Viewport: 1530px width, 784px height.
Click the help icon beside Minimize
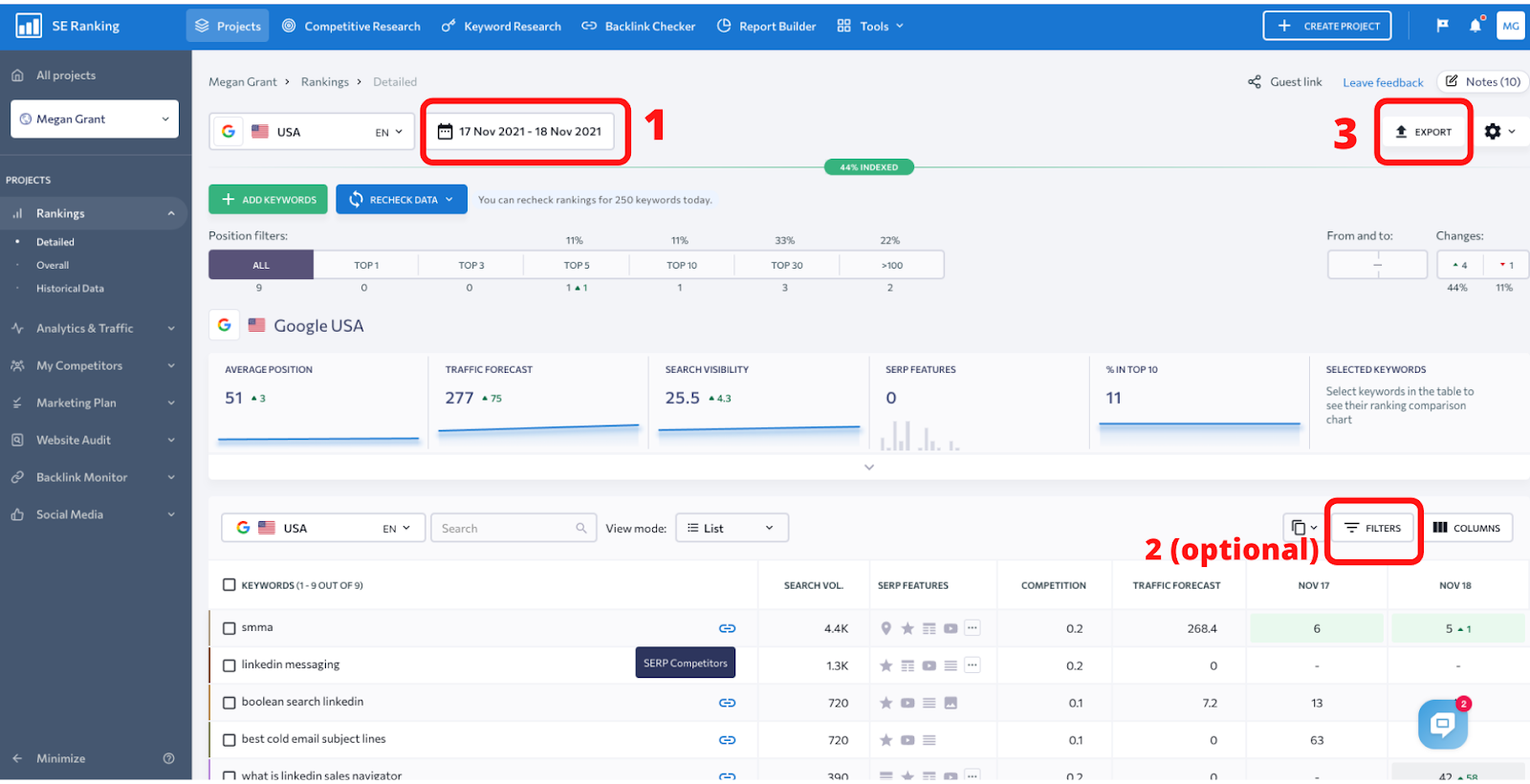point(169,758)
